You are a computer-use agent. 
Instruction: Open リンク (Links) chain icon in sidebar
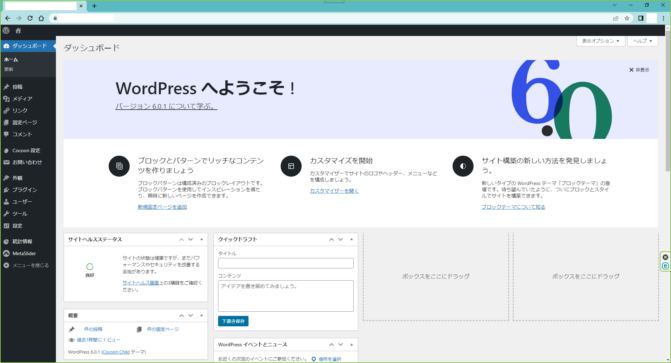(x=6, y=111)
